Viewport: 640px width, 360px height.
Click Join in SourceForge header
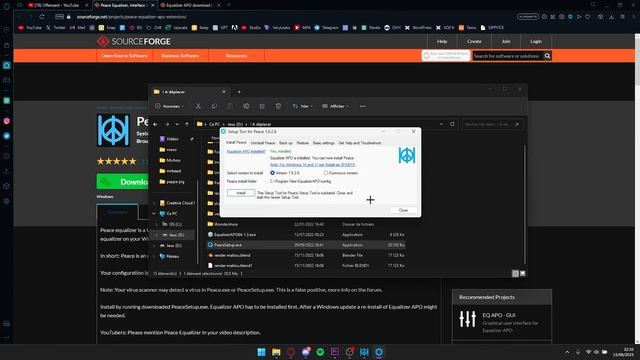click(x=506, y=41)
